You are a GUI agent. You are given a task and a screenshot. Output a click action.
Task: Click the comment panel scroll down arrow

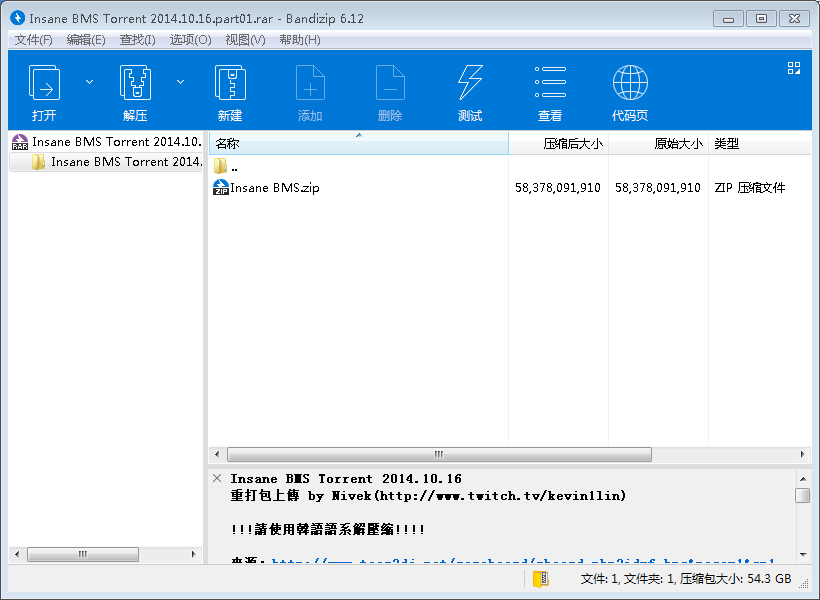click(803, 554)
